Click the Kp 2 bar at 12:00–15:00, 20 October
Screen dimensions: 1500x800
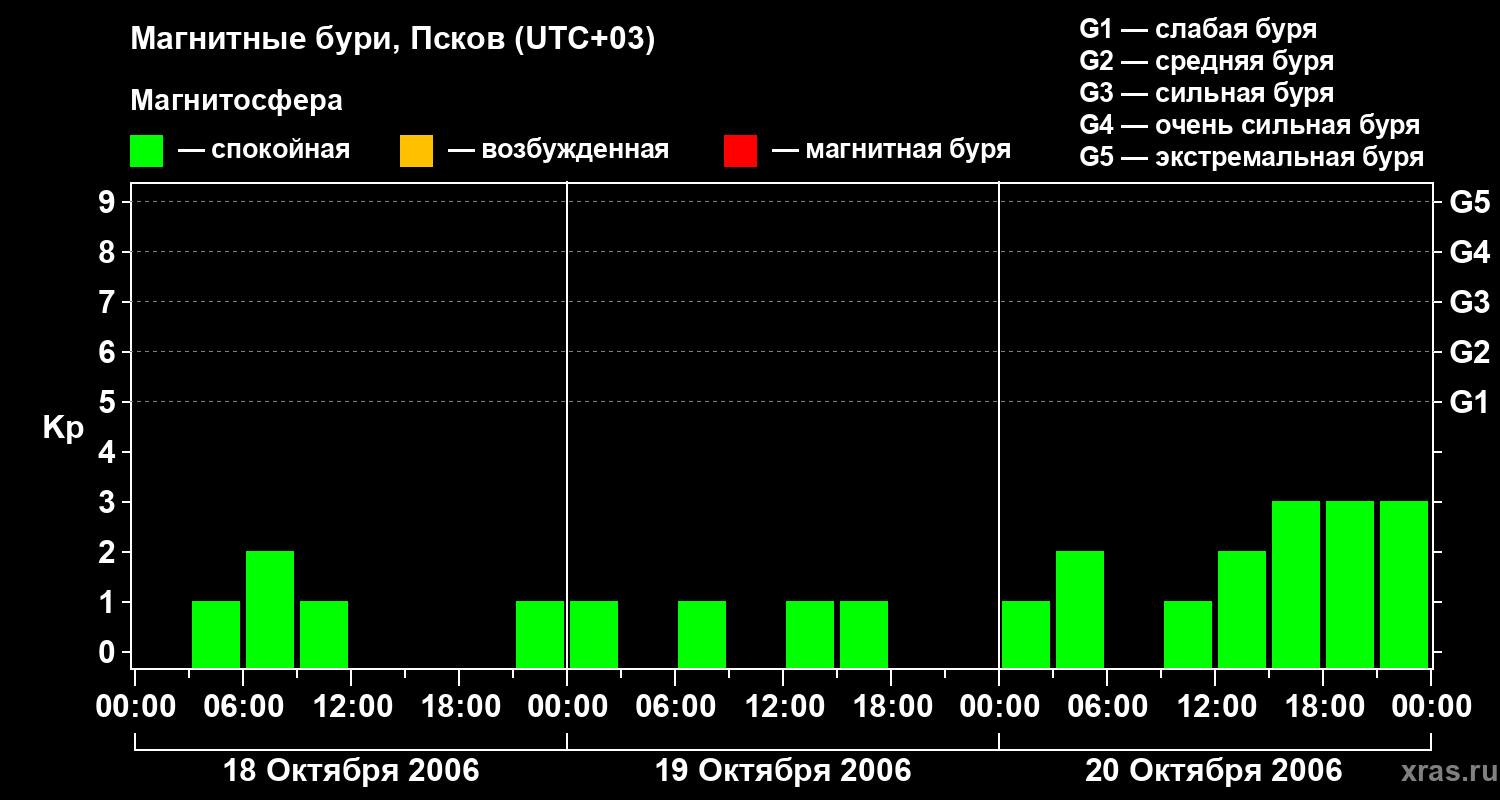click(x=1242, y=609)
